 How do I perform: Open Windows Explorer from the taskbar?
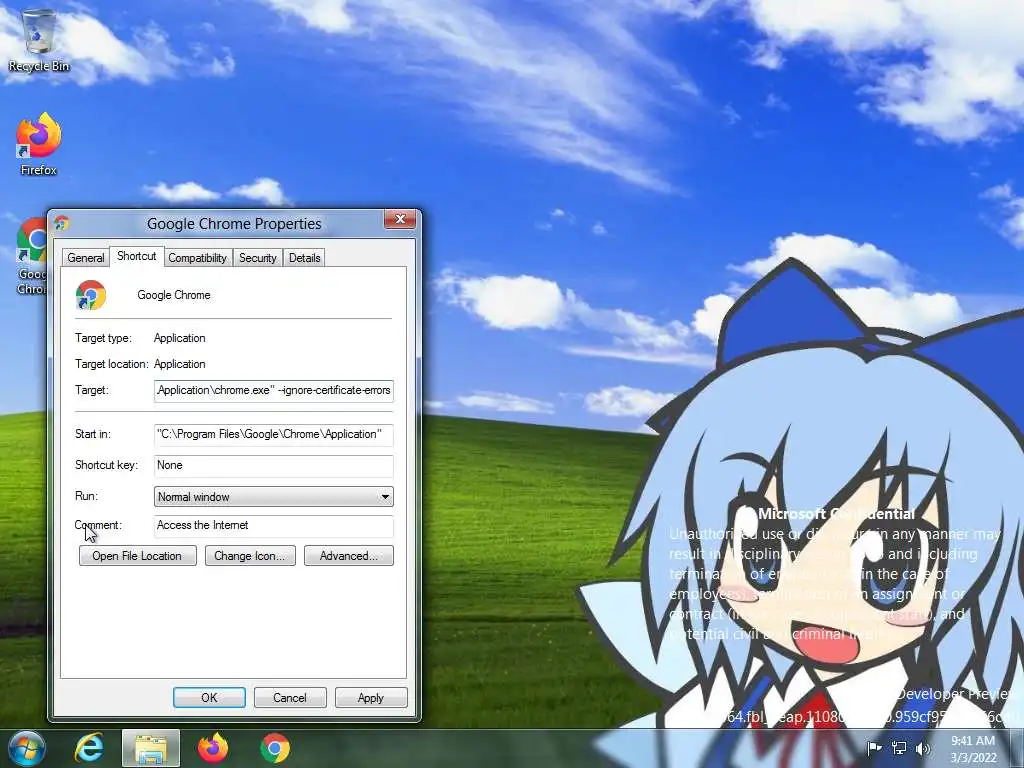pyautogui.click(x=150, y=748)
